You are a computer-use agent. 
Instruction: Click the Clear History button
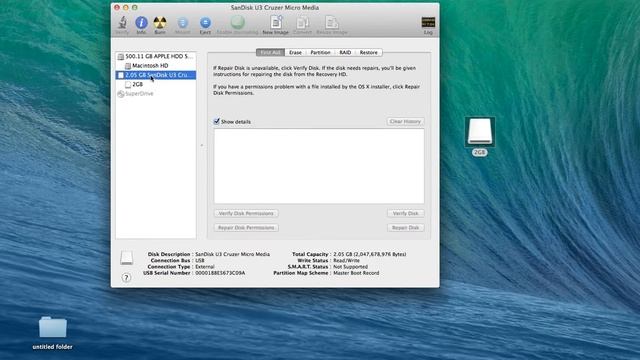click(405, 122)
